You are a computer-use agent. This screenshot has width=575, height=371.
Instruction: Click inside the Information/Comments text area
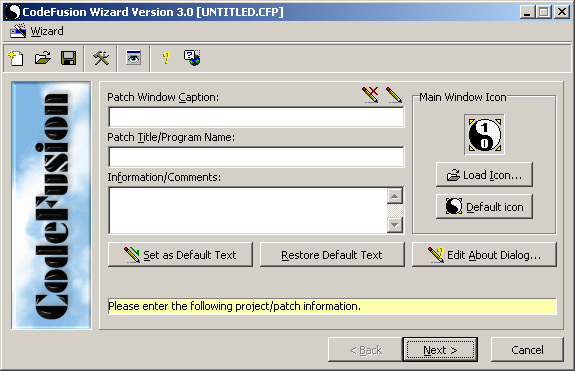pyautogui.click(x=248, y=210)
